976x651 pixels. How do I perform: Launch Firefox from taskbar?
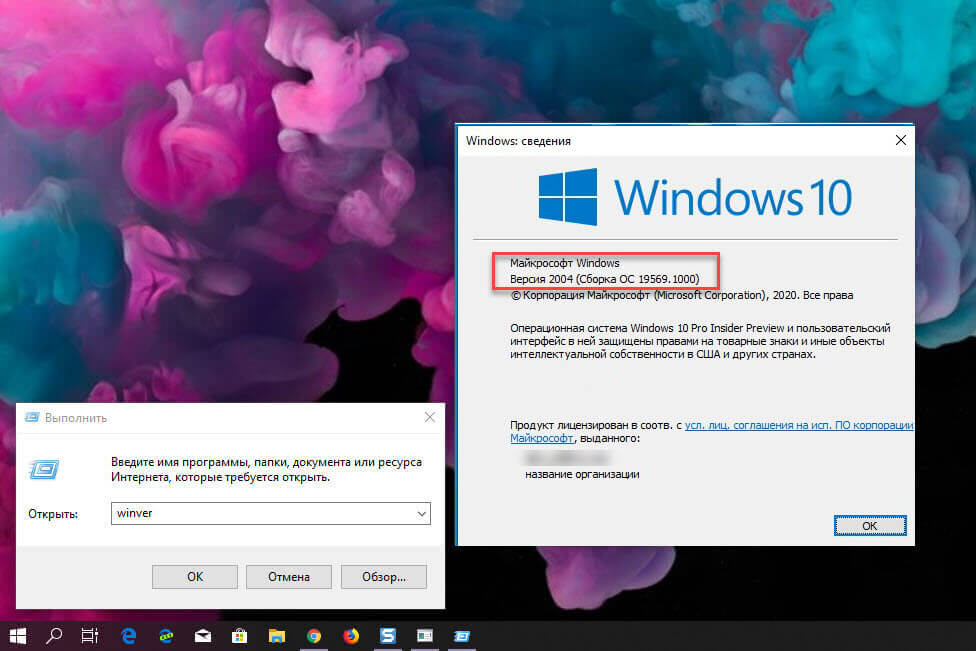[x=351, y=635]
